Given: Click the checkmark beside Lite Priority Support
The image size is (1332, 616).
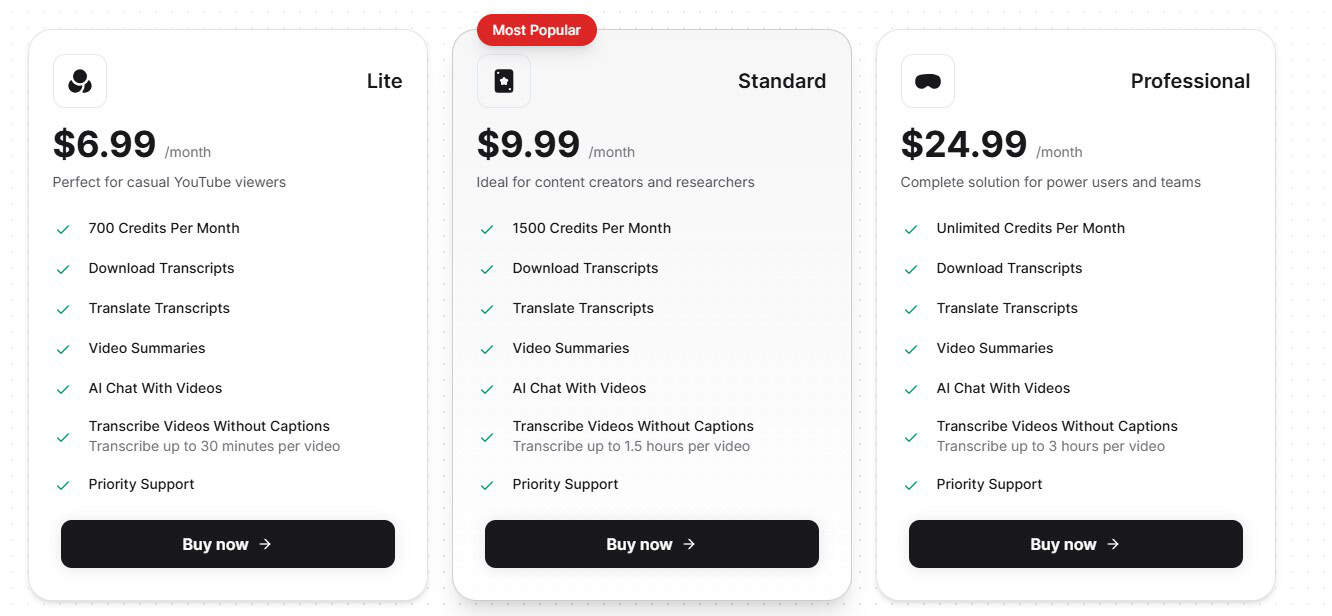Looking at the screenshot, I should click(62, 484).
